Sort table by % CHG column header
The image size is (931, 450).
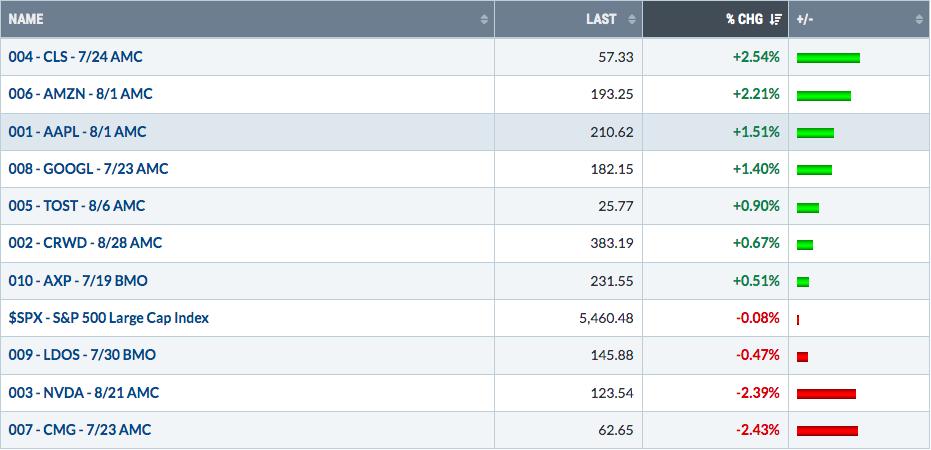point(715,19)
